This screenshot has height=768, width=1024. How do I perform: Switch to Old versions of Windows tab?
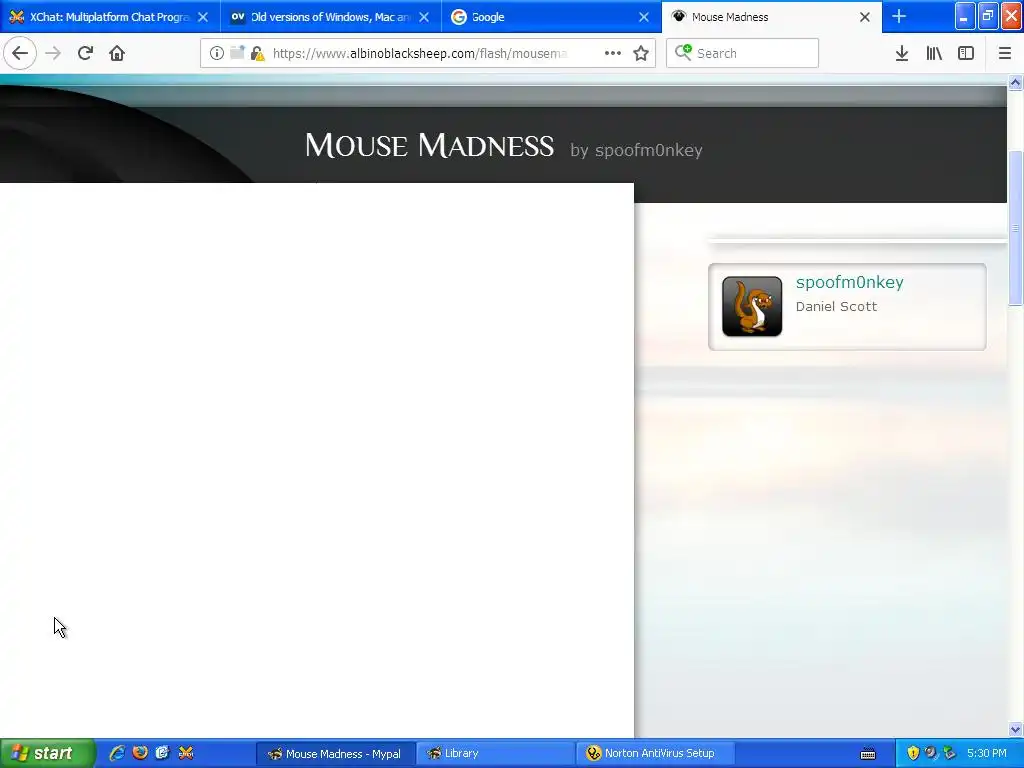pos(331,17)
